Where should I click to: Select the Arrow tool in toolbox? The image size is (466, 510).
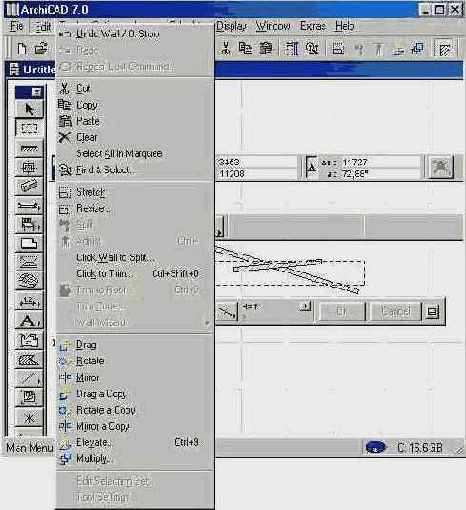[29, 109]
